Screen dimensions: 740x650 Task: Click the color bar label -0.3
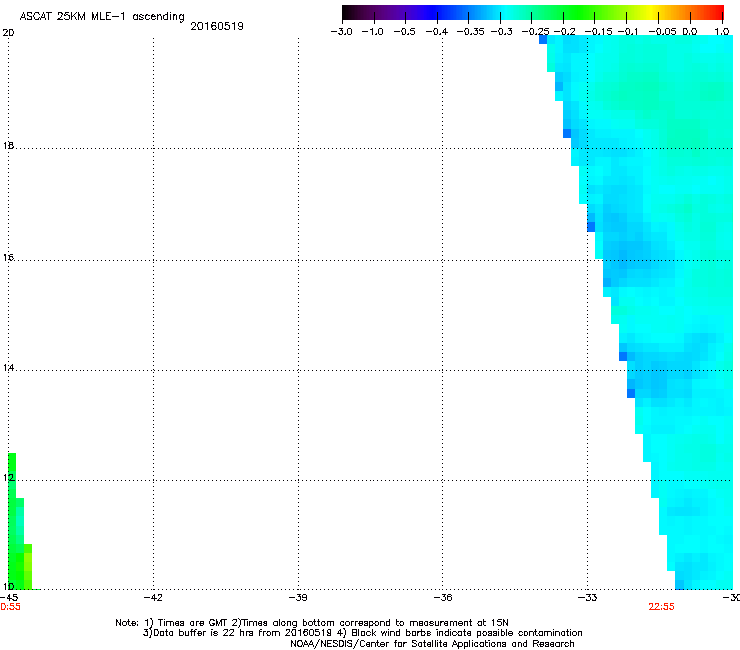point(502,32)
